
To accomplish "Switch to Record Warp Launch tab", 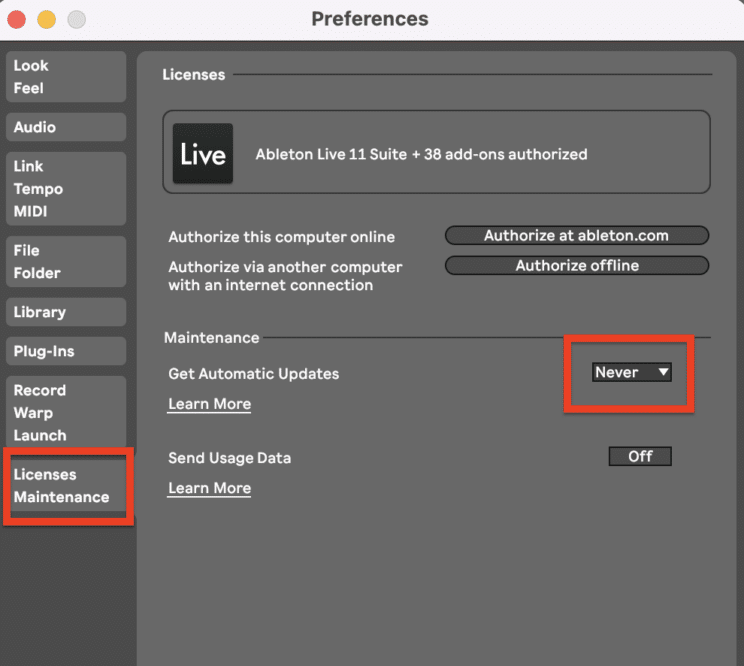I will (66, 413).
